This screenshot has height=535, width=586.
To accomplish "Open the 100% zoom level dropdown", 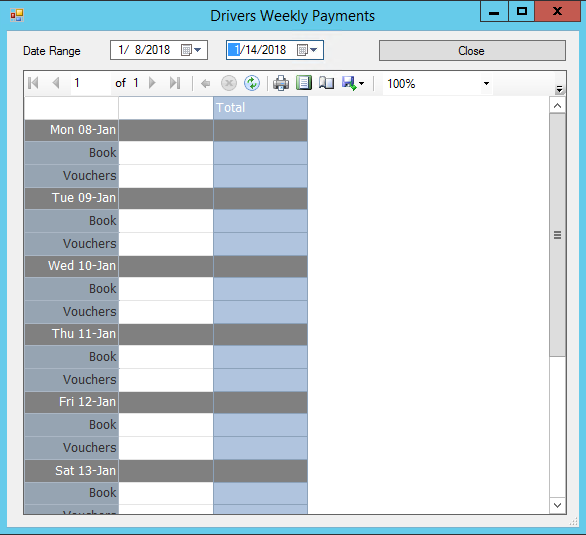I will click(486, 83).
